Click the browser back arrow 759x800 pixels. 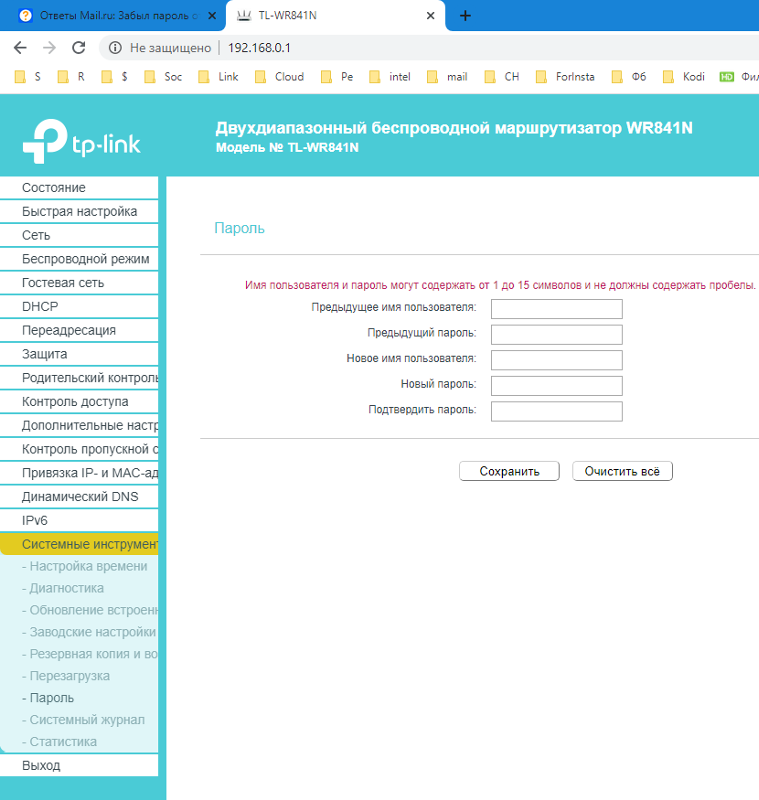coord(20,48)
